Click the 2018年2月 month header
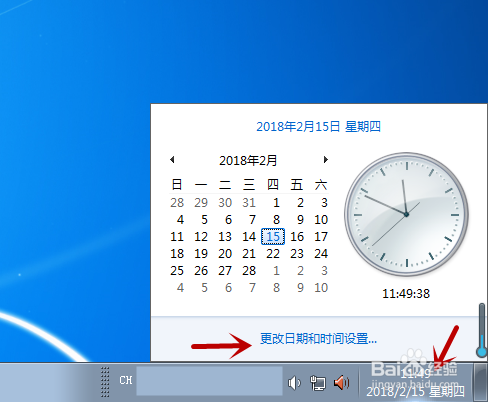The height and width of the screenshot is (402, 488). 248,161
